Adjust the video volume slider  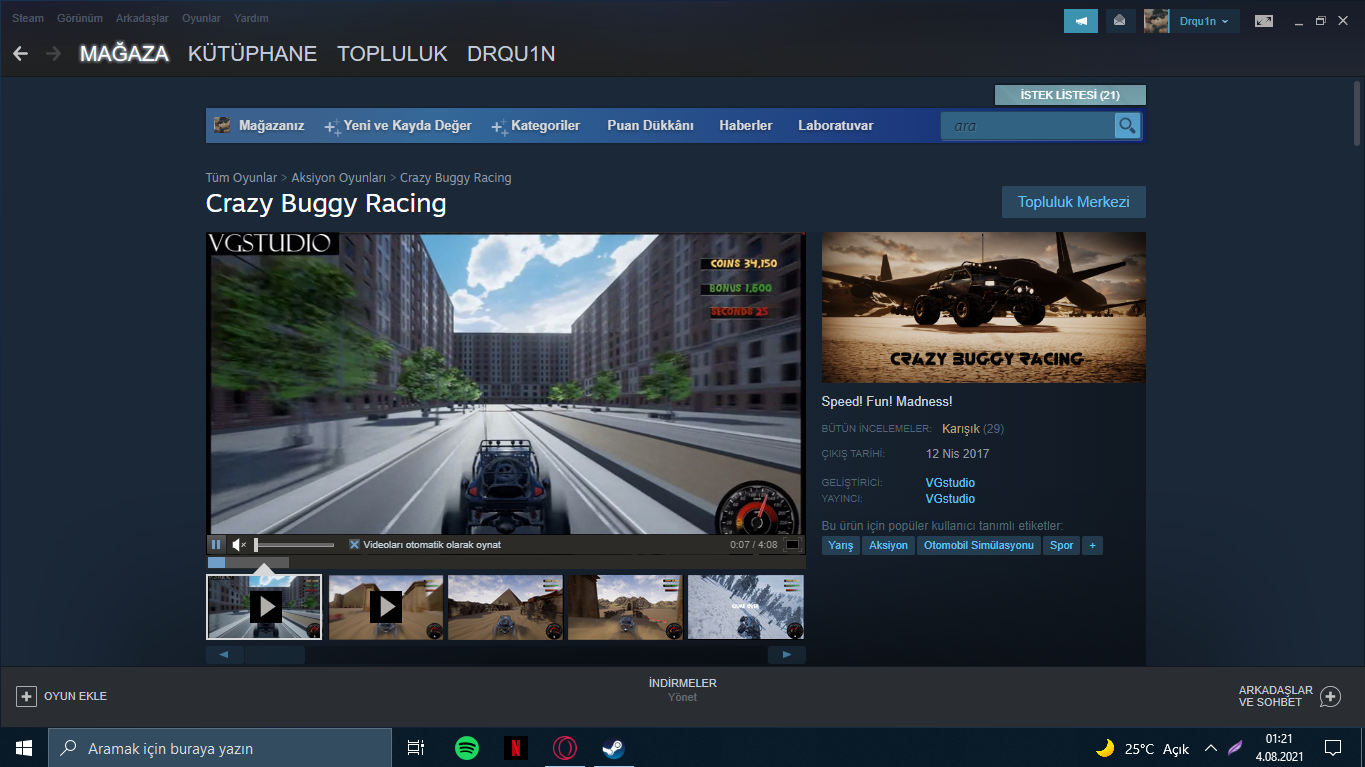[x=294, y=545]
